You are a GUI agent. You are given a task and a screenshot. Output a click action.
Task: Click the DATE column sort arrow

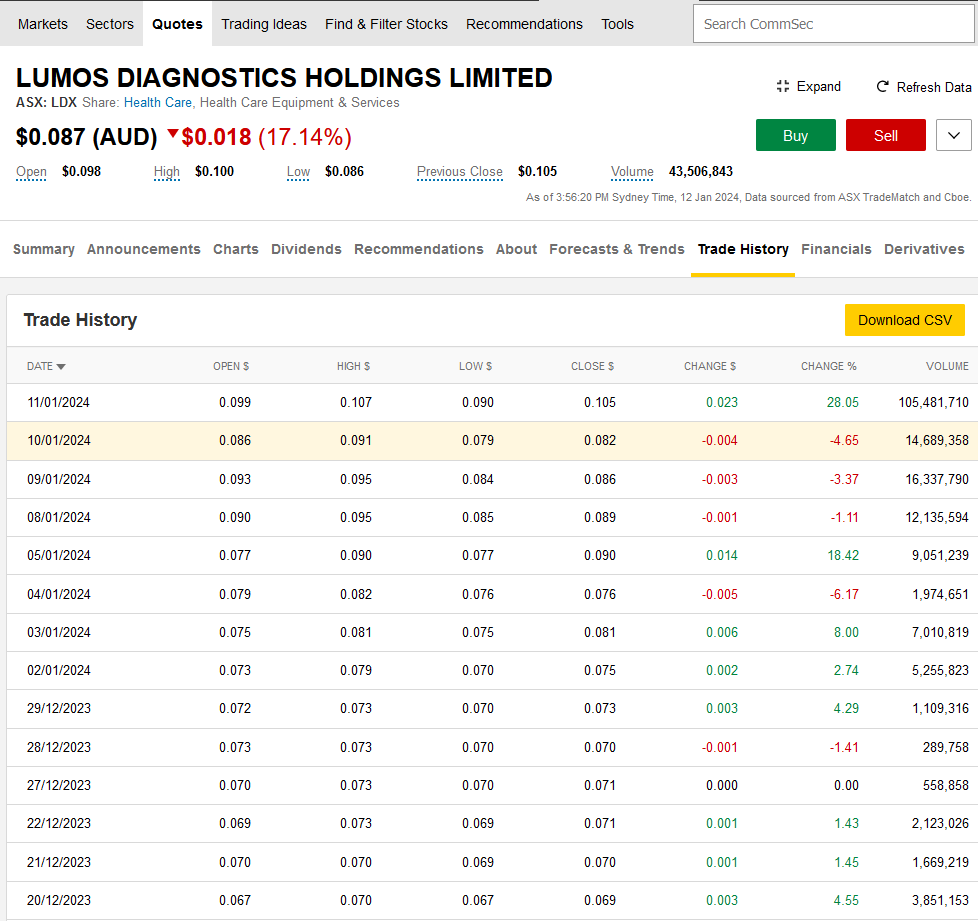[61, 367]
